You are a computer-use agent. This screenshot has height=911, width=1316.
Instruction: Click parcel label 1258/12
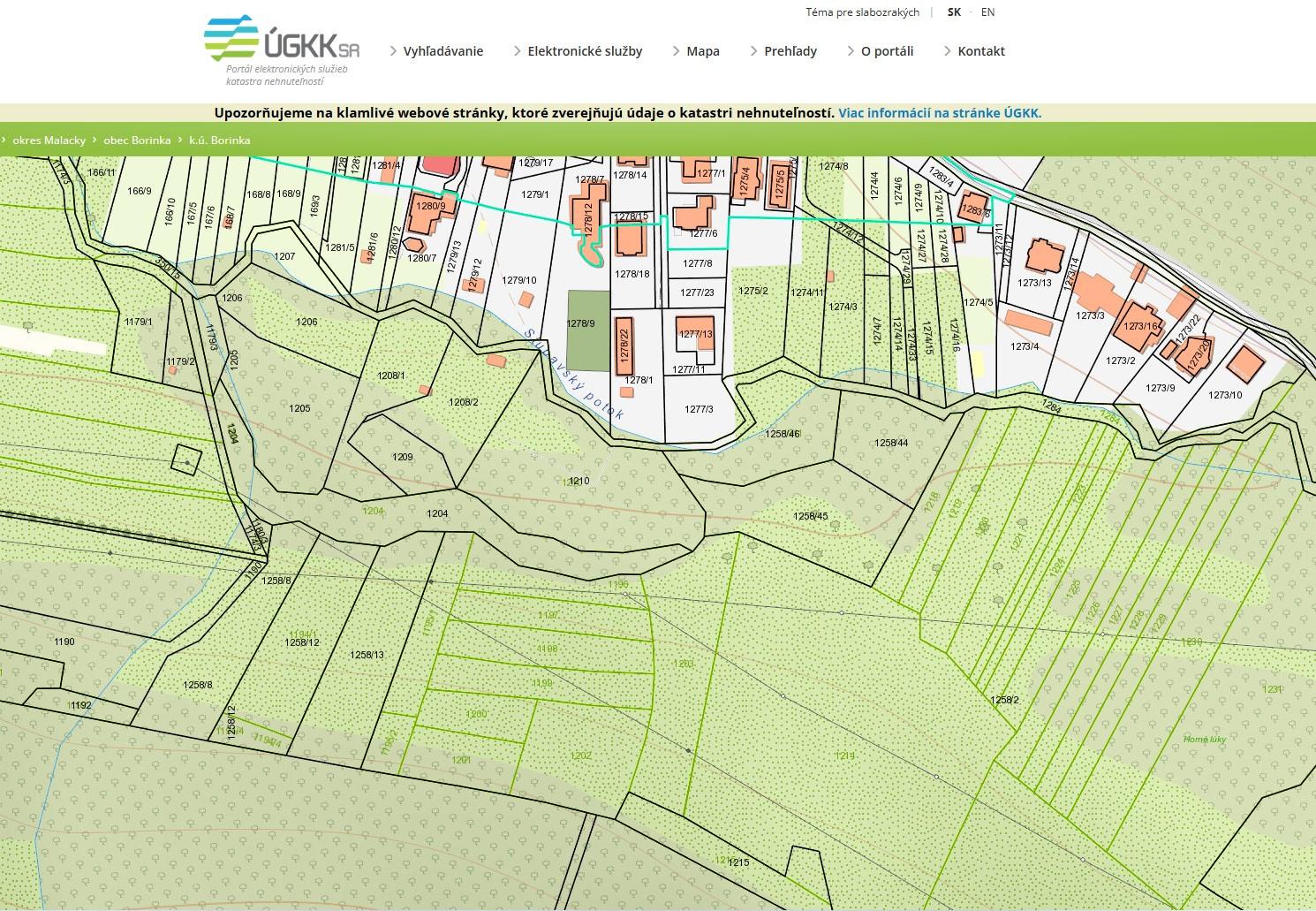pos(302,642)
